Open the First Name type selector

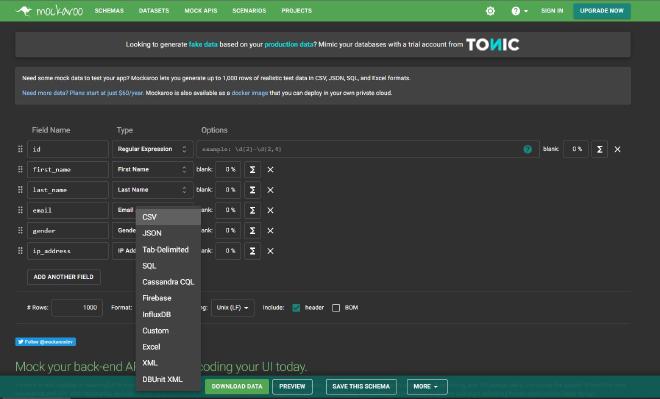[152, 169]
